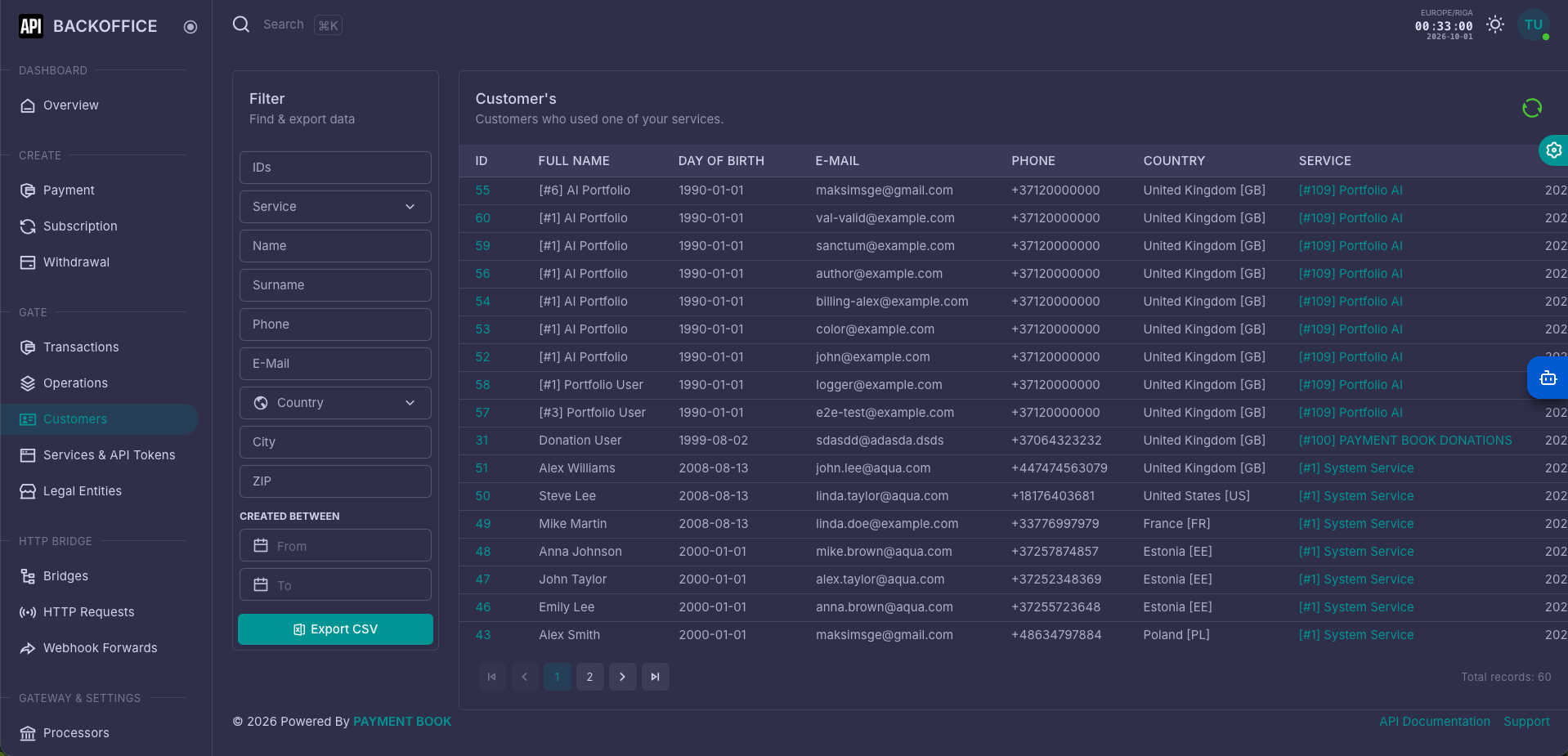The width and height of the screenshot is (1568, 756).
Task: Focus the ZIP filter field
Action: coord(335,481)
